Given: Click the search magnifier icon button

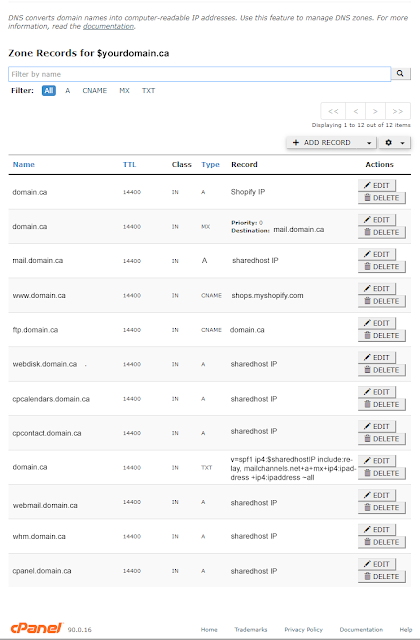Looking at the screenshot, I should [x=400, y=74].
